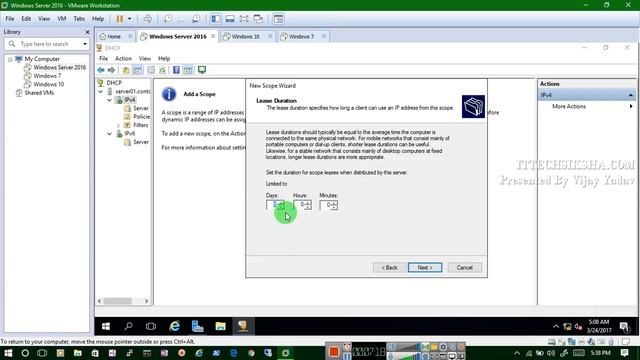Image resolution: width=640 pixels, height=360 pixels.
Task: Click the VMware pause/suspend button
Action: tap(120, 19)
